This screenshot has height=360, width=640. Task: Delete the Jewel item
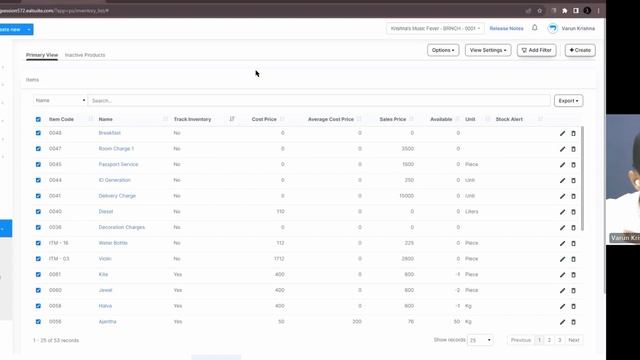click(x=573, y=291)
